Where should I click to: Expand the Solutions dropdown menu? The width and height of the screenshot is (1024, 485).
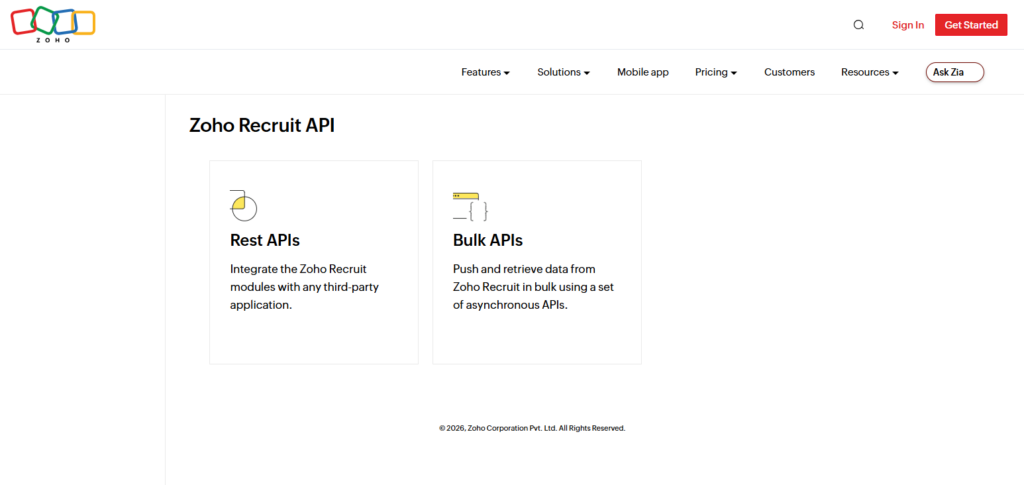564,72
